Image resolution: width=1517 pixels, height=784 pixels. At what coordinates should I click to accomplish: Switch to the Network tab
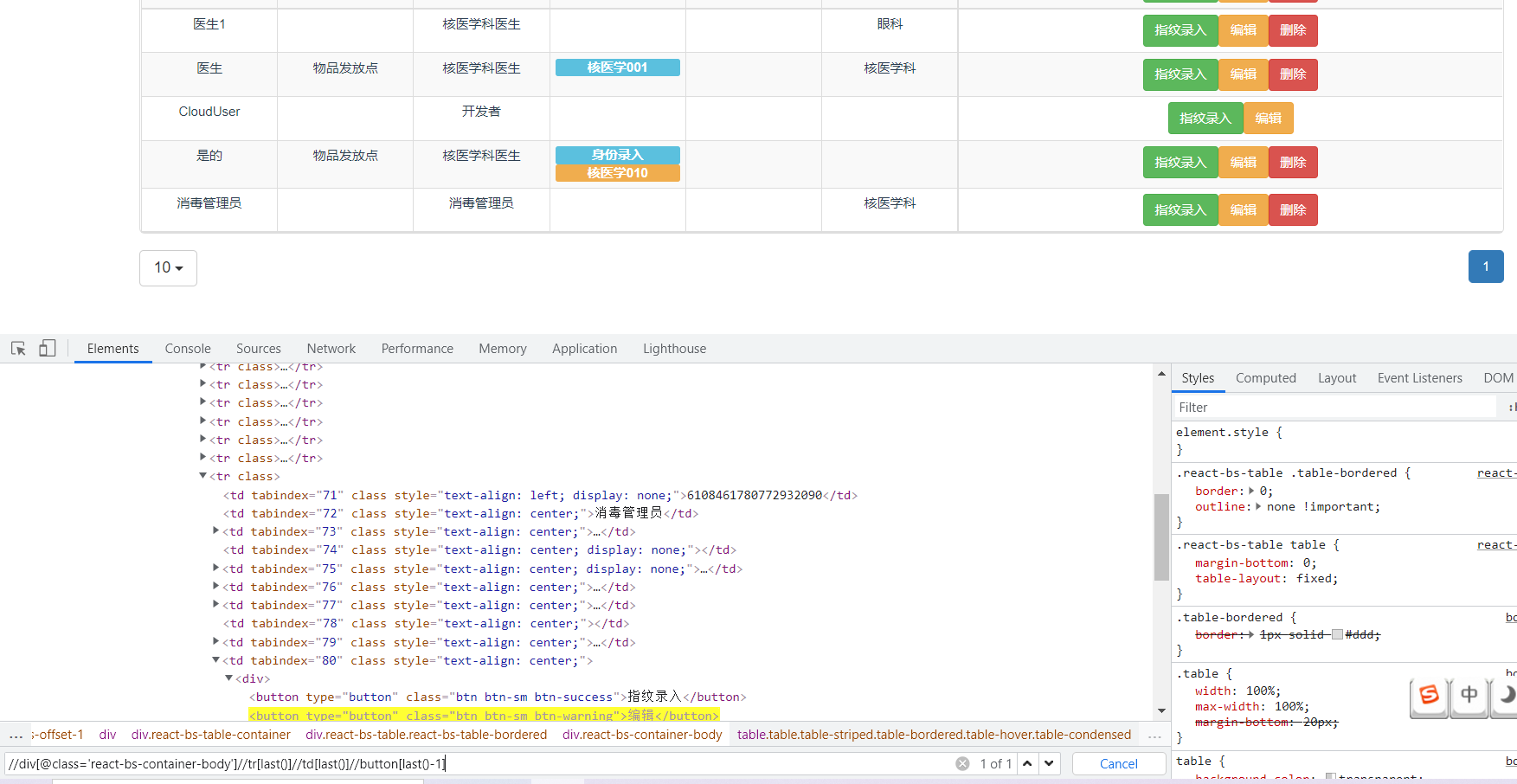331,349
